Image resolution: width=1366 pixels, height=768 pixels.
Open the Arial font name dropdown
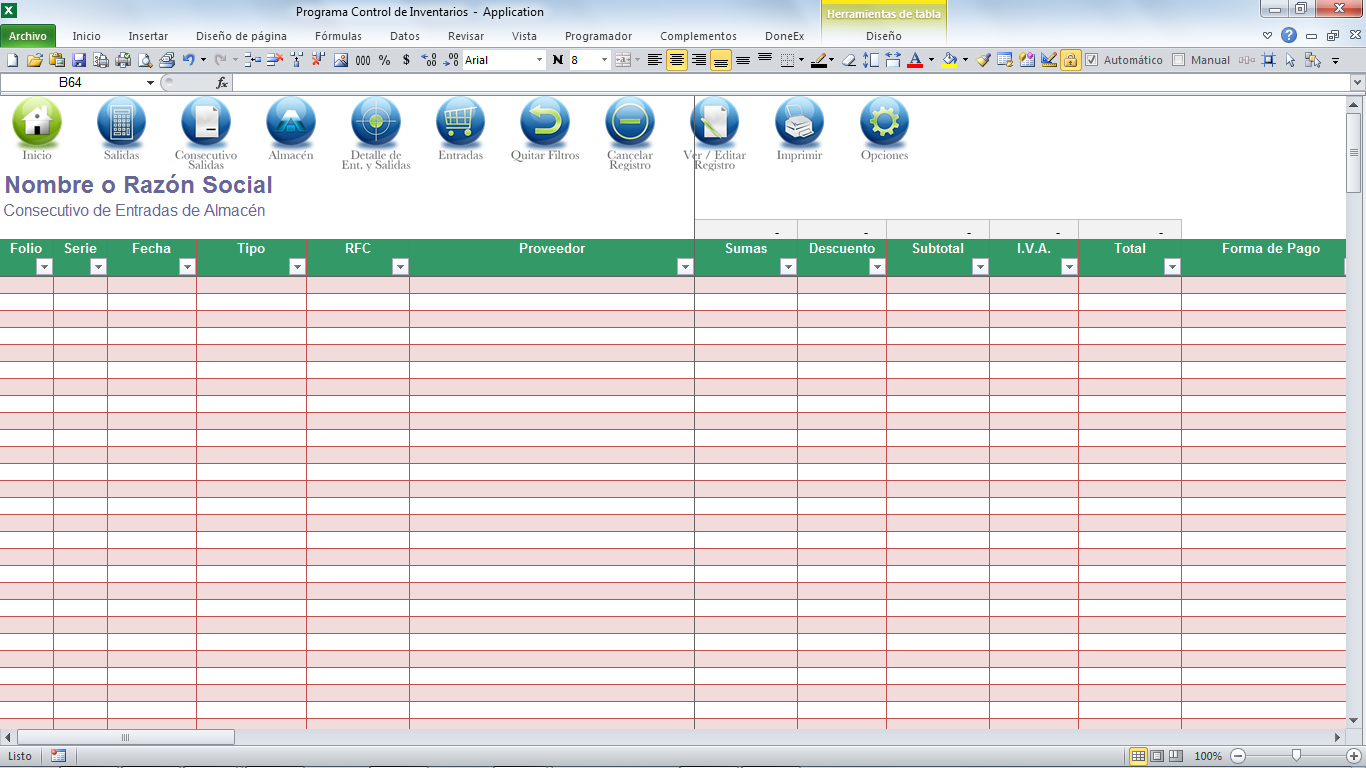(540, 60)
